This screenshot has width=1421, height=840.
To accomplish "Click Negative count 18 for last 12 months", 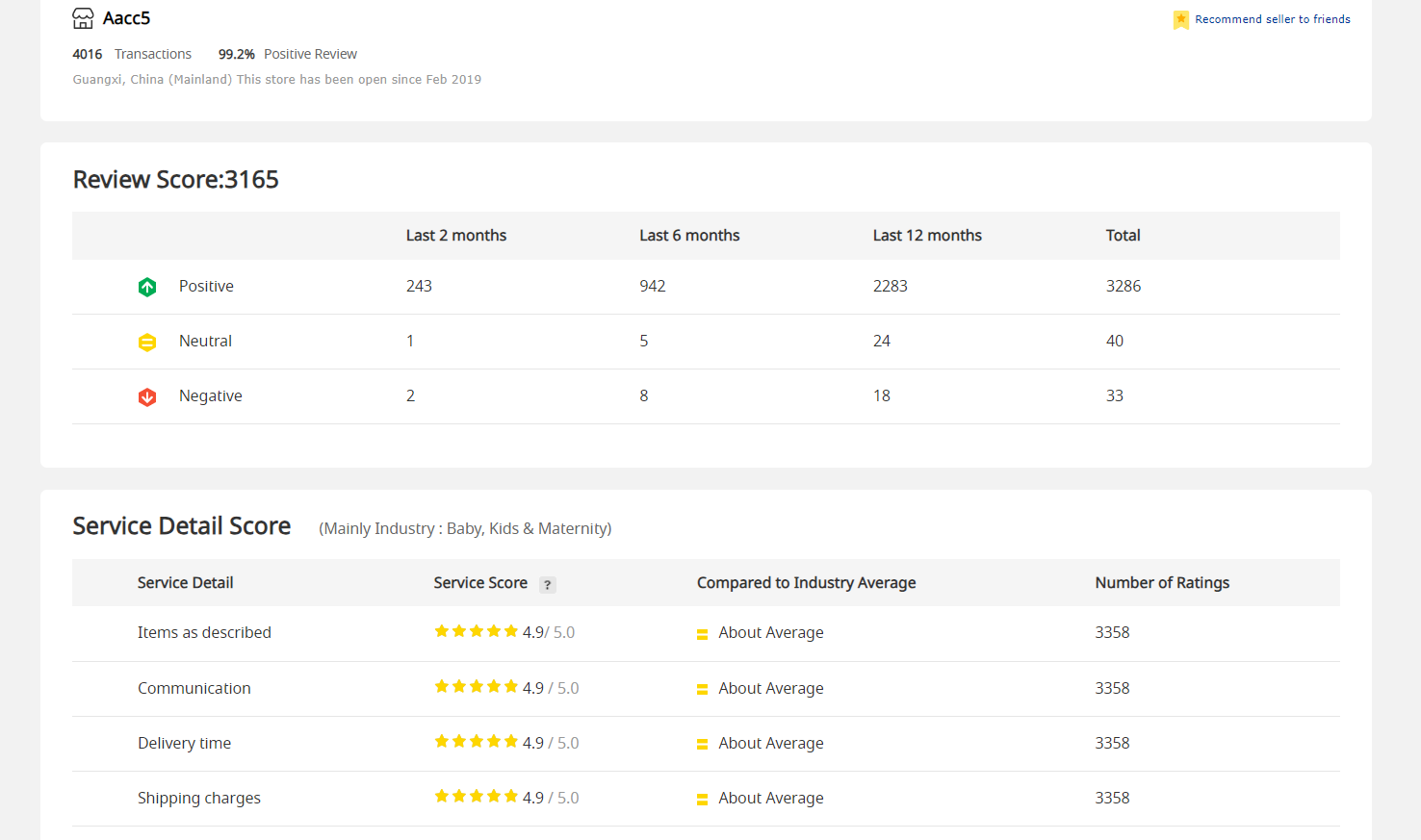I will pyautogui.click(x=882, y=396).
